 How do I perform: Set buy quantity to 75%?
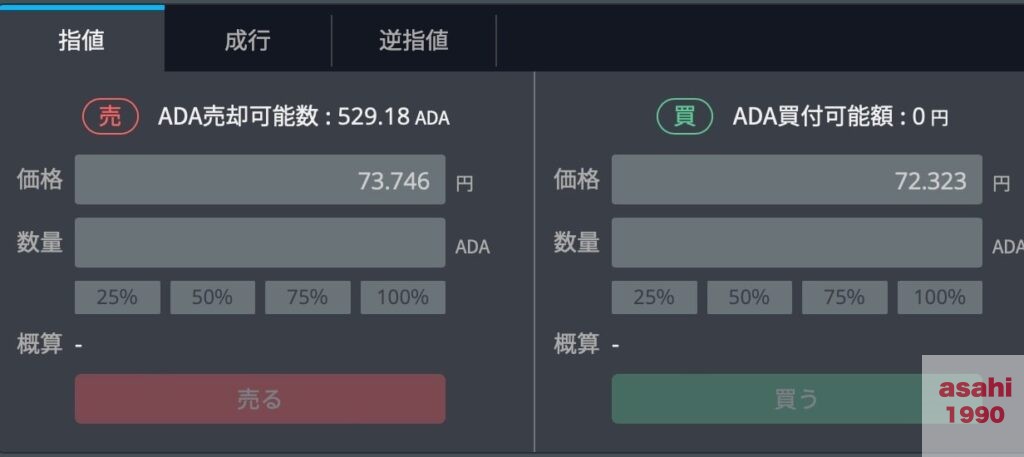click(844, 298)
